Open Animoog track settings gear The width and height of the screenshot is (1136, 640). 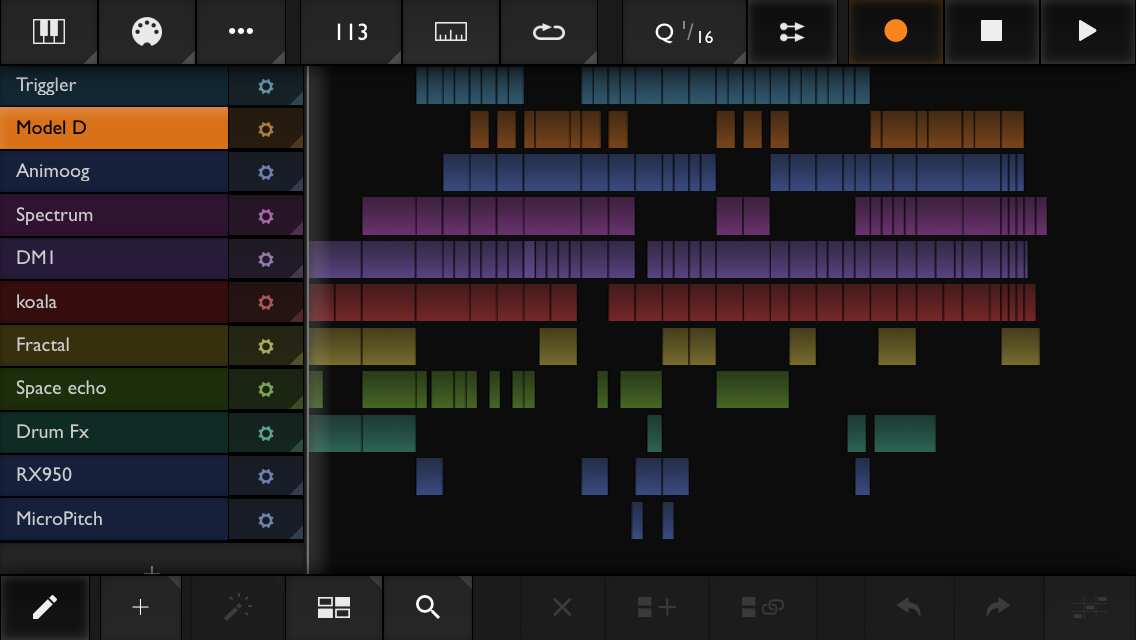[x=266, y=173]
